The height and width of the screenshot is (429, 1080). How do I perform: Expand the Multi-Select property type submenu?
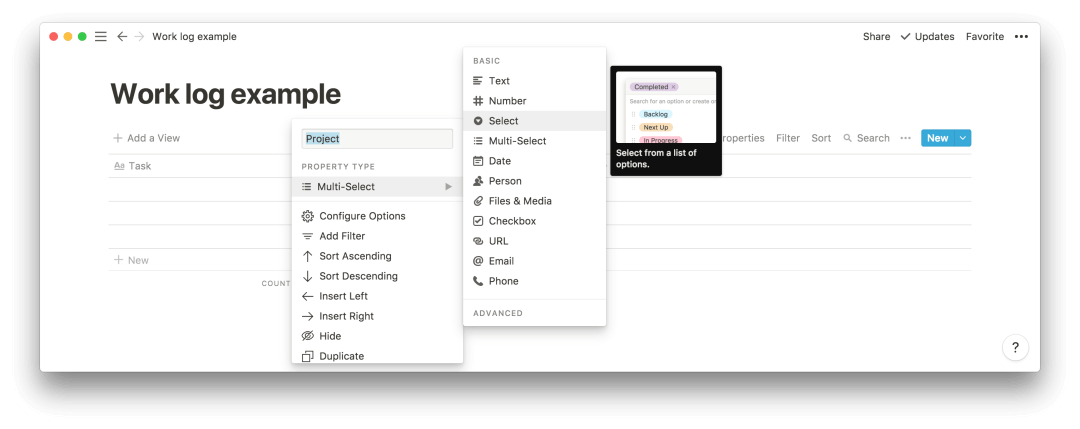coord(377,187)
